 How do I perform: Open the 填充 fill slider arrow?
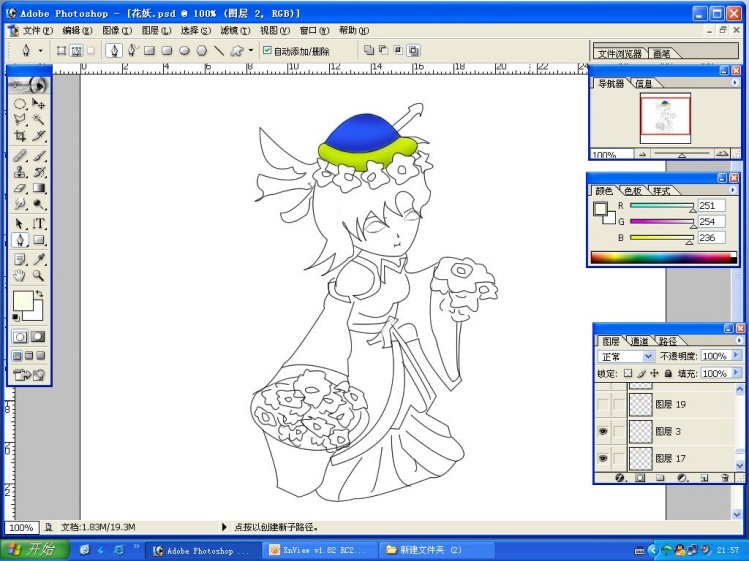736,373
